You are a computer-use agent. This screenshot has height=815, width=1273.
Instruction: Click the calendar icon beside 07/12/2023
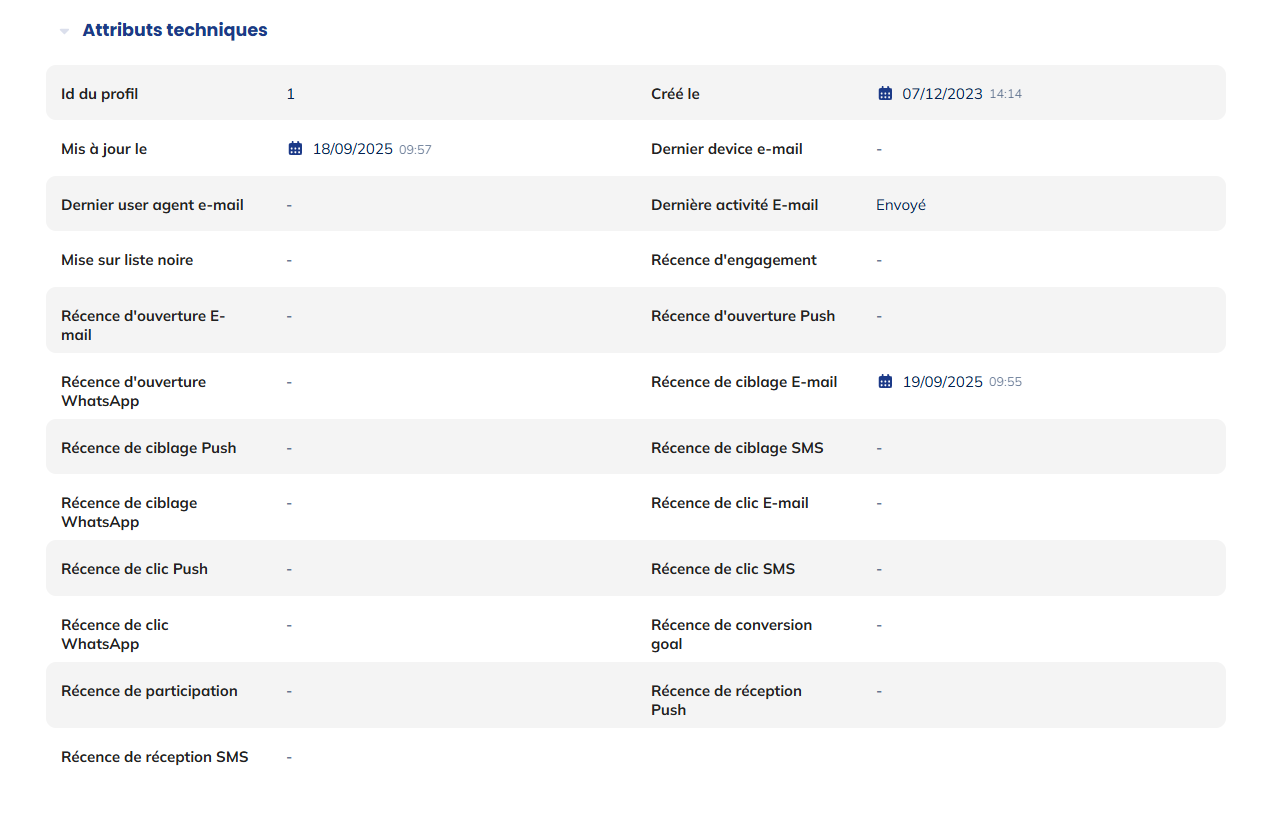(885, 94)
